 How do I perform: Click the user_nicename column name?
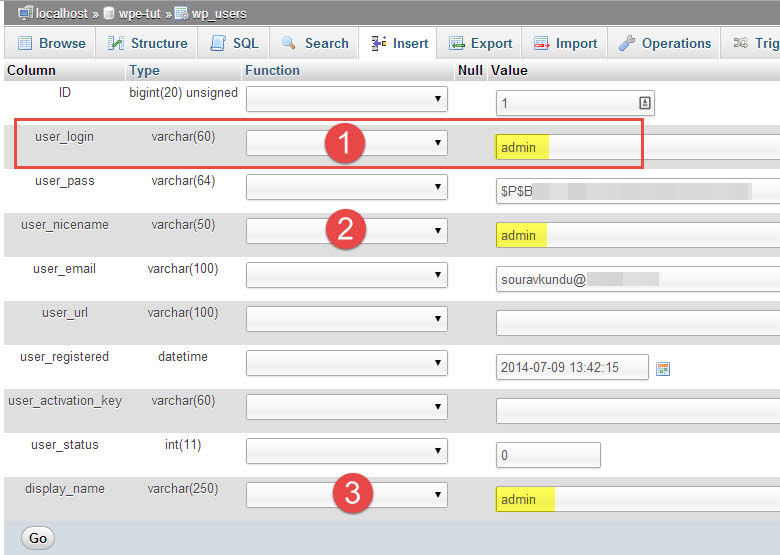(65, 225)
